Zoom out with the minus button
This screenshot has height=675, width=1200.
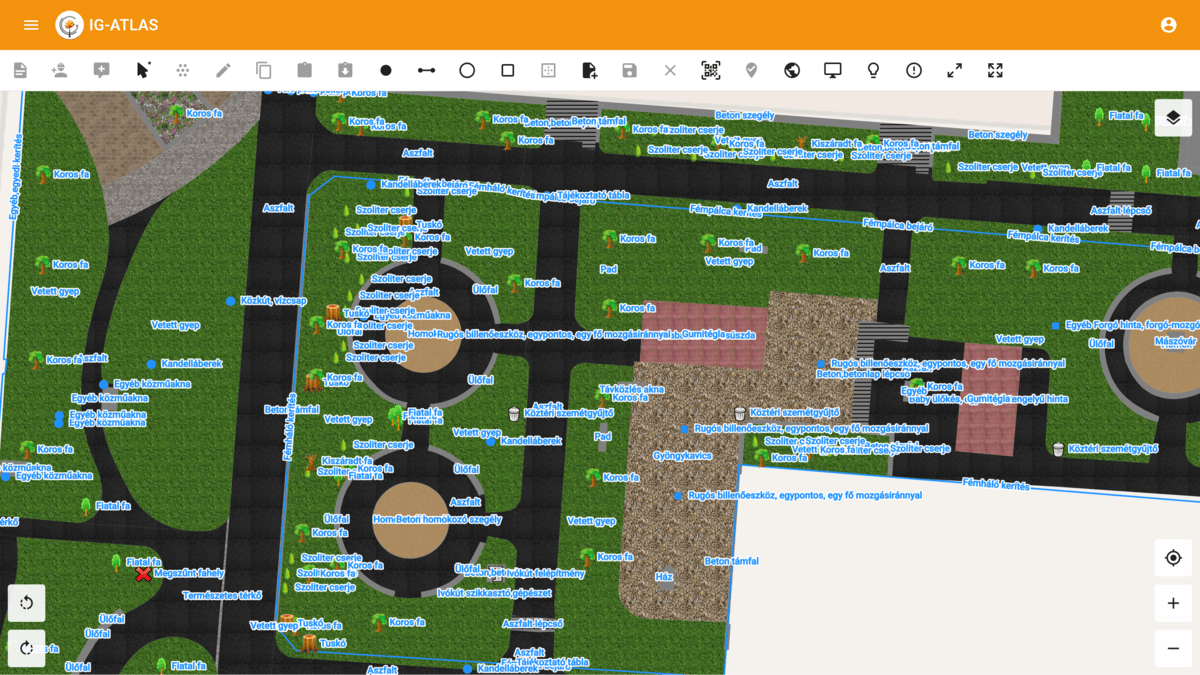1173,649
